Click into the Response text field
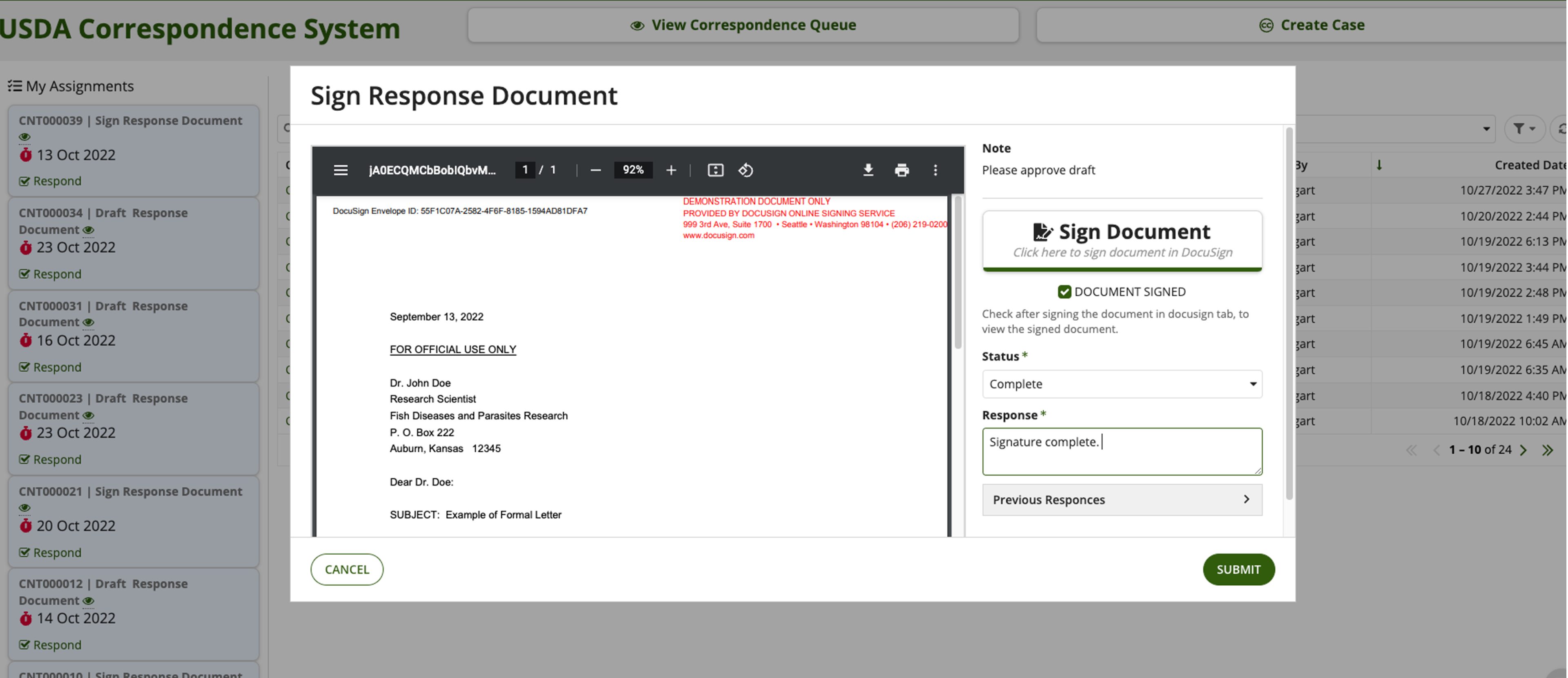The height and width of the screenshot is (678, 1568). (x=1122, y=452)
